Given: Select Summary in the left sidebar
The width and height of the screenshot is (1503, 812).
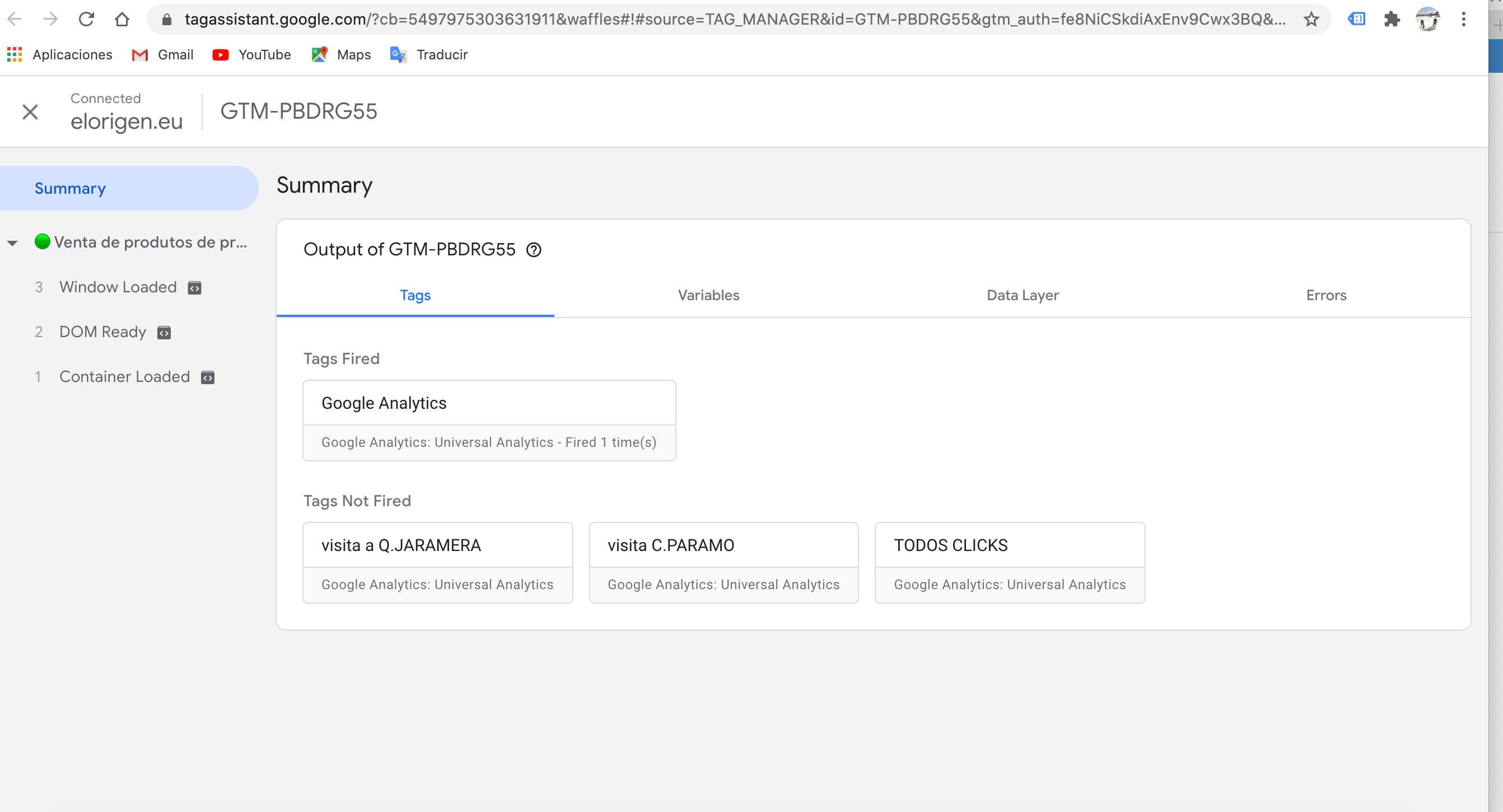Looking at the screenshot, I should coord(129,188).
